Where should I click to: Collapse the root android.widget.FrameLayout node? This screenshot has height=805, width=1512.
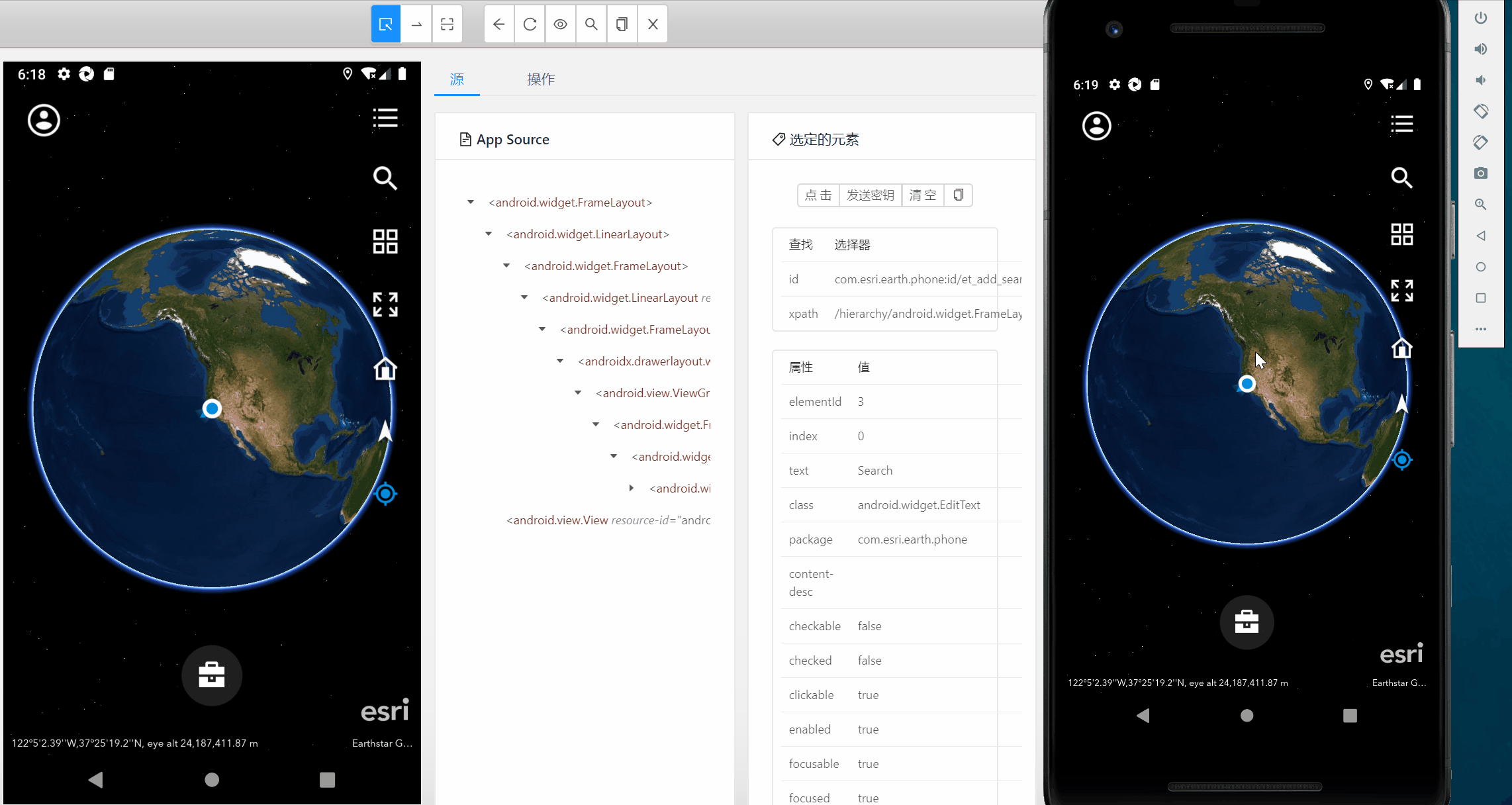pos(471,202)
